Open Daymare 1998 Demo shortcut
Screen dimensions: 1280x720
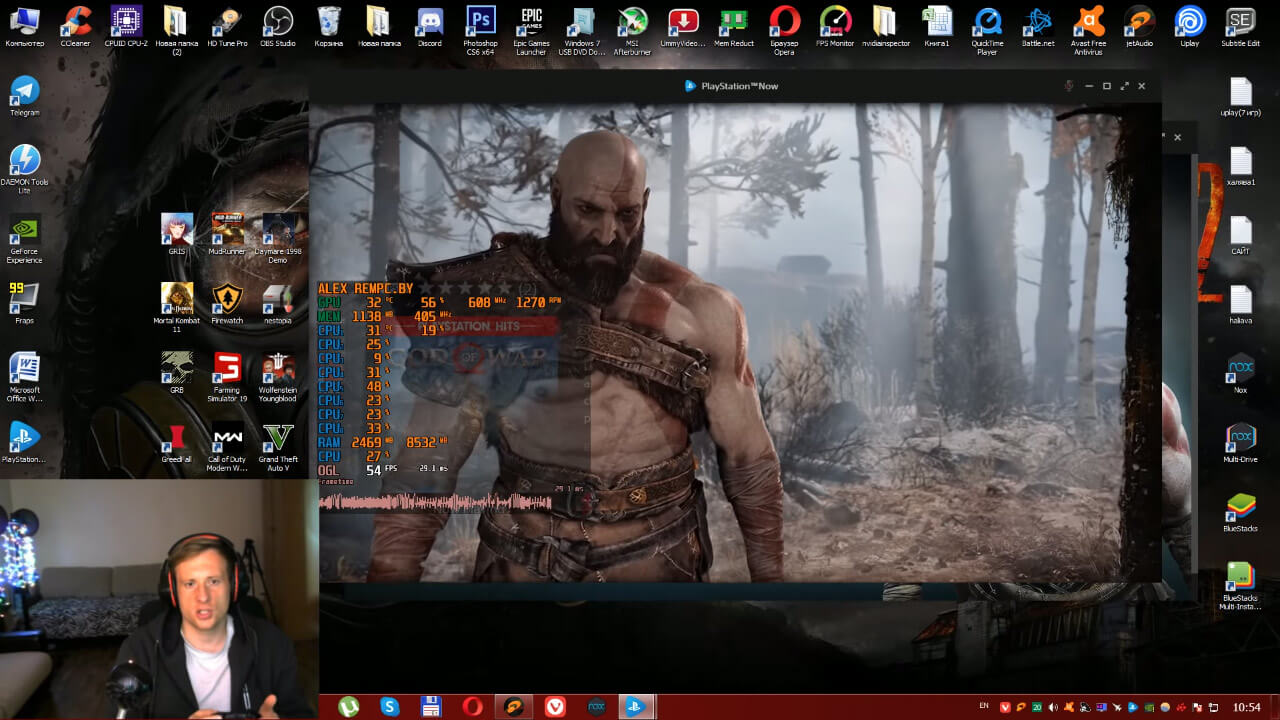(278, 238)
